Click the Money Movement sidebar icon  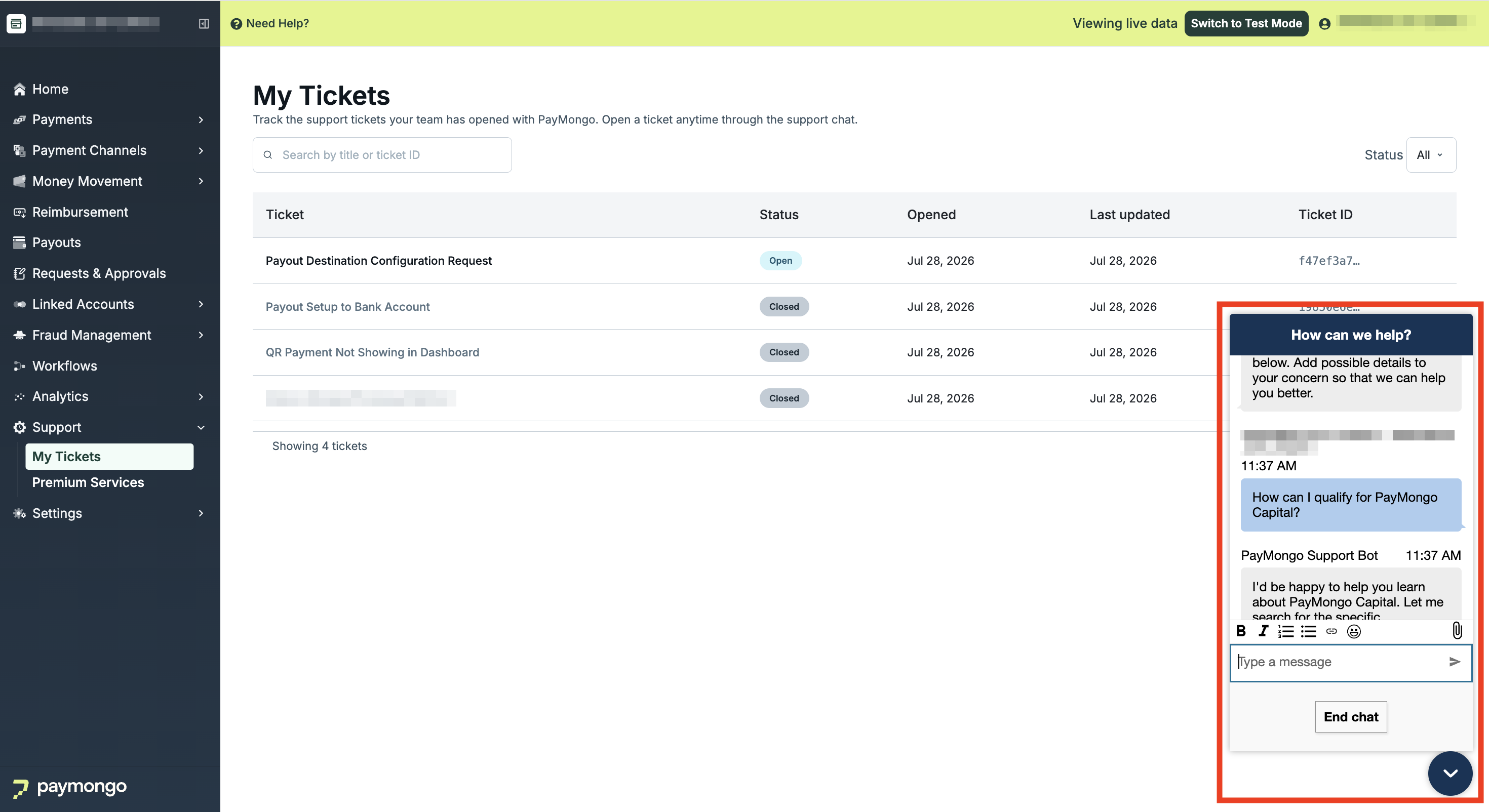(20, 181)
